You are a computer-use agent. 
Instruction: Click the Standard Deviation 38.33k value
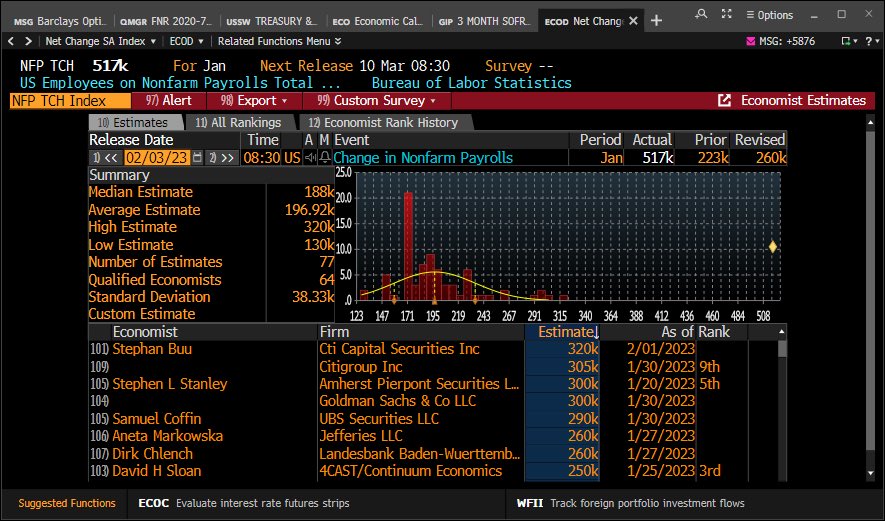(313, 297)
